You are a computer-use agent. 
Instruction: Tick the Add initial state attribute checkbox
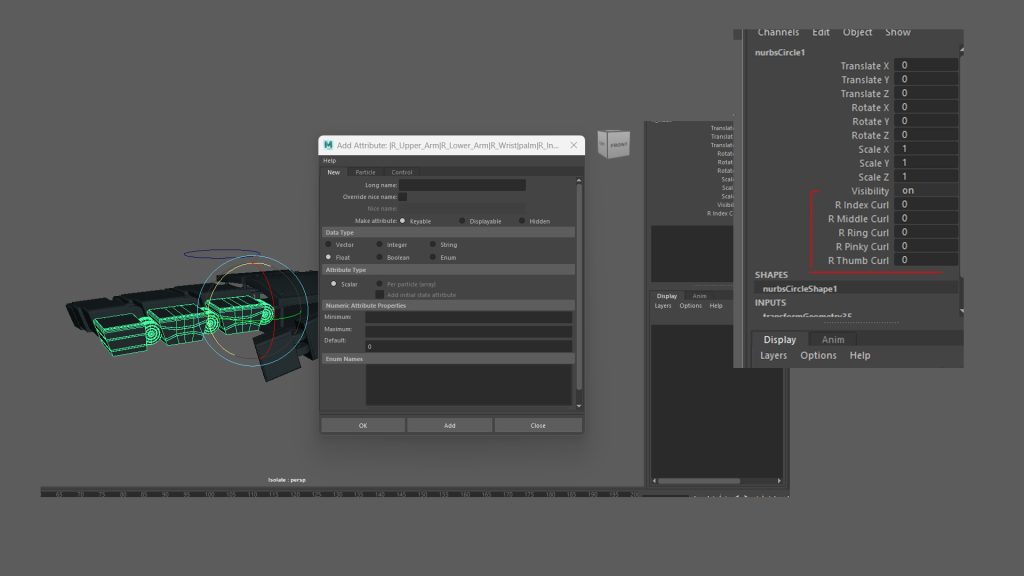(x=379, y=295)
